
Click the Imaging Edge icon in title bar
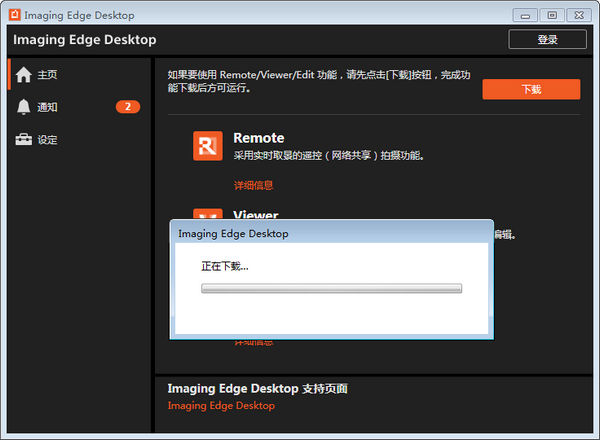[14, 15]
